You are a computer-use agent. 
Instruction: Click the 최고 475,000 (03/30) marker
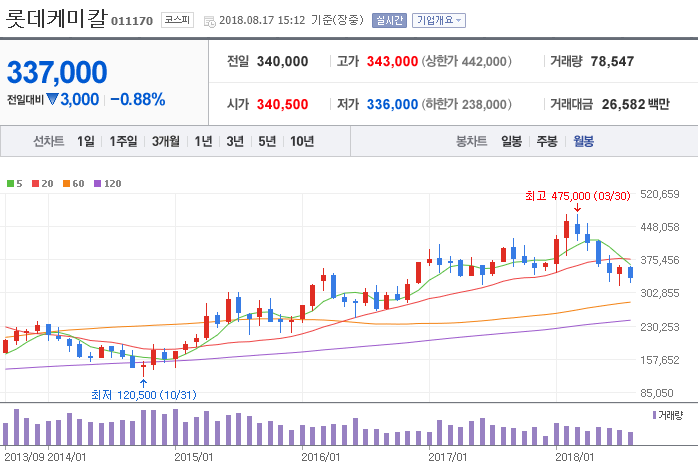[x=577, y=196]
